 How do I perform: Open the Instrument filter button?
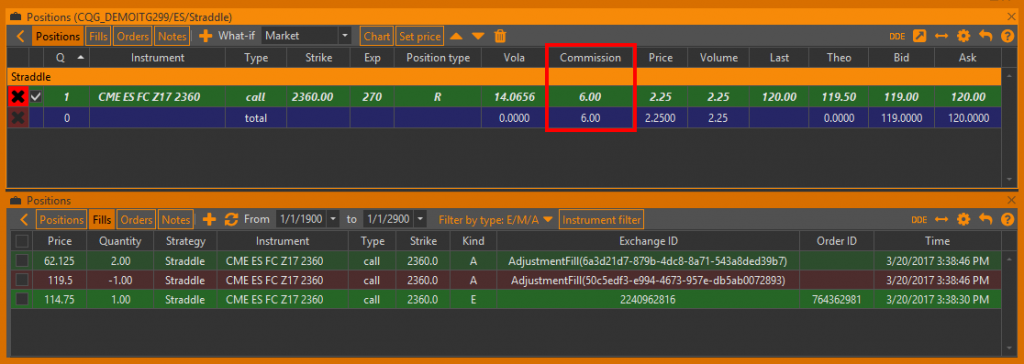(601, 220)
